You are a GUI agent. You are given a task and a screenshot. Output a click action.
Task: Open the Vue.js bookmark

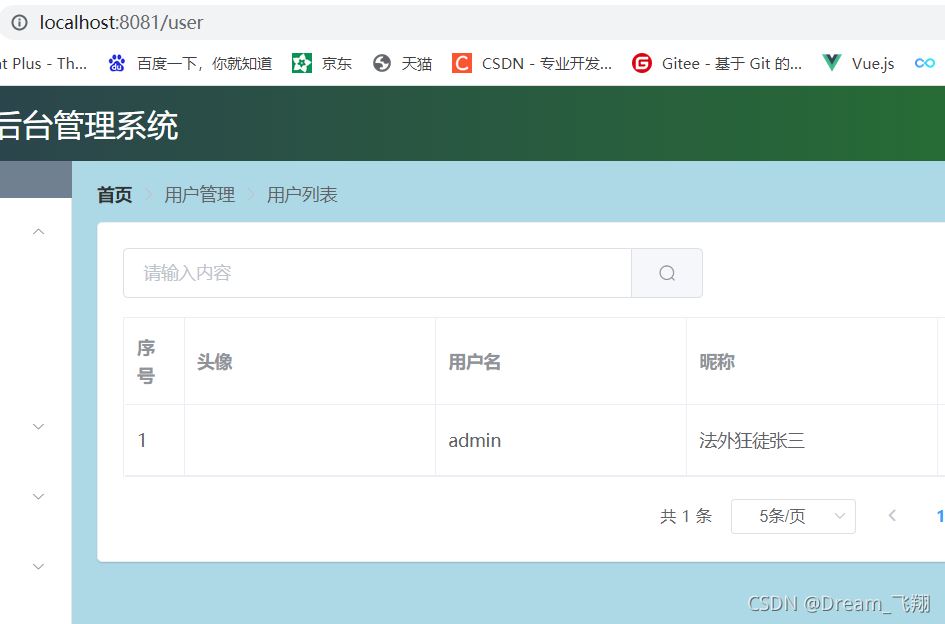[858, 63]
